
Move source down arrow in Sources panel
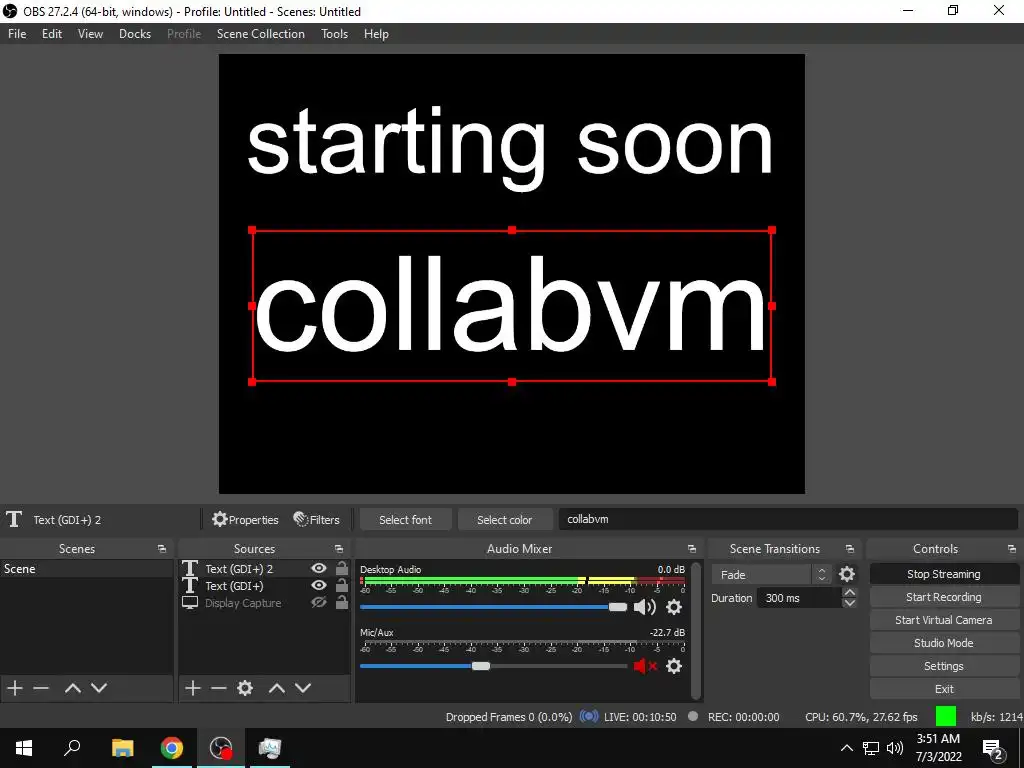303,688
